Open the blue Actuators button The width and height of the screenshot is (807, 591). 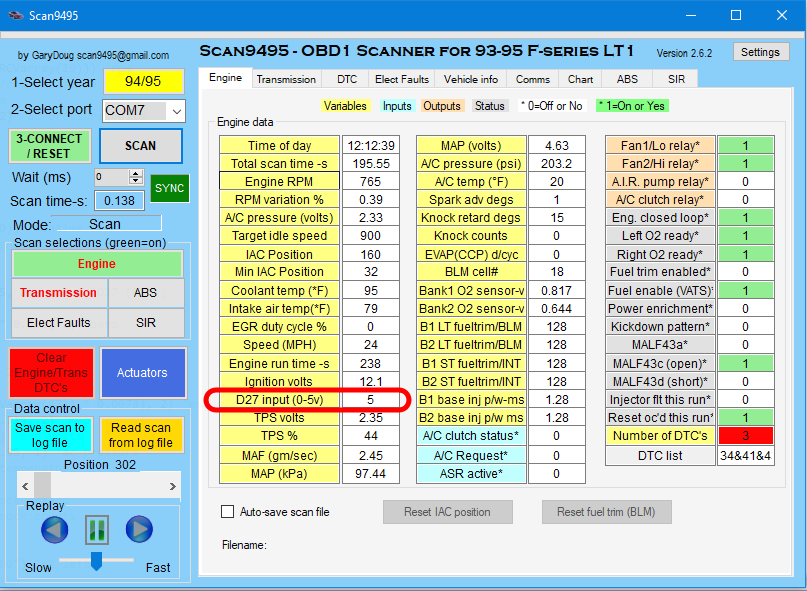142,372
